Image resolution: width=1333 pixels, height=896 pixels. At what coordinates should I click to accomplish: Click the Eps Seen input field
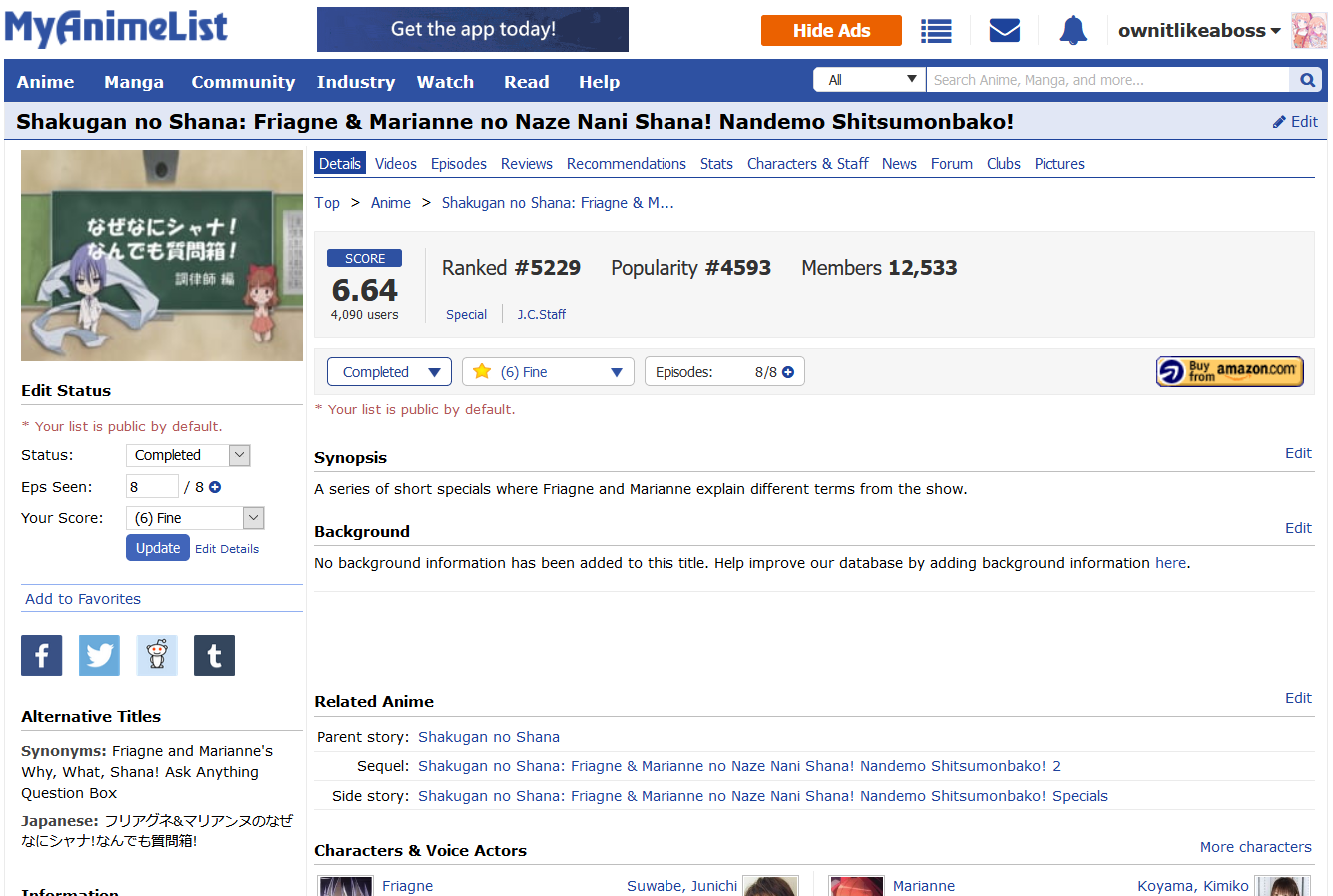click(x=151, y=487)
